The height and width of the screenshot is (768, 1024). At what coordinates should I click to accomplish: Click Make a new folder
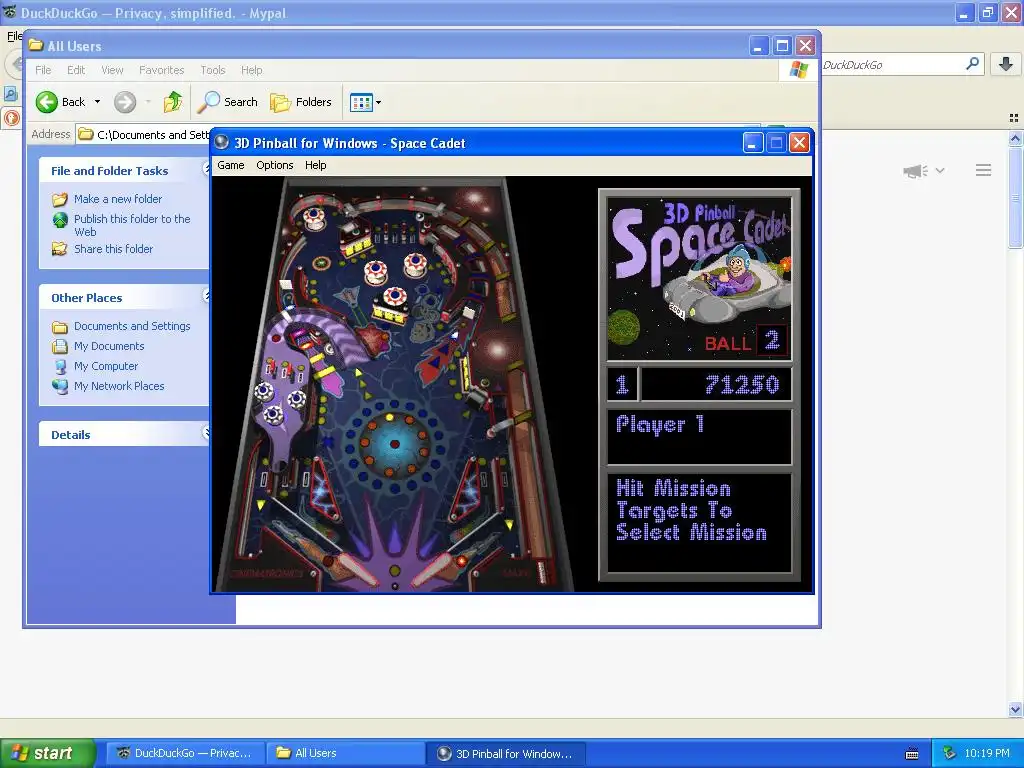click(118, 199)
